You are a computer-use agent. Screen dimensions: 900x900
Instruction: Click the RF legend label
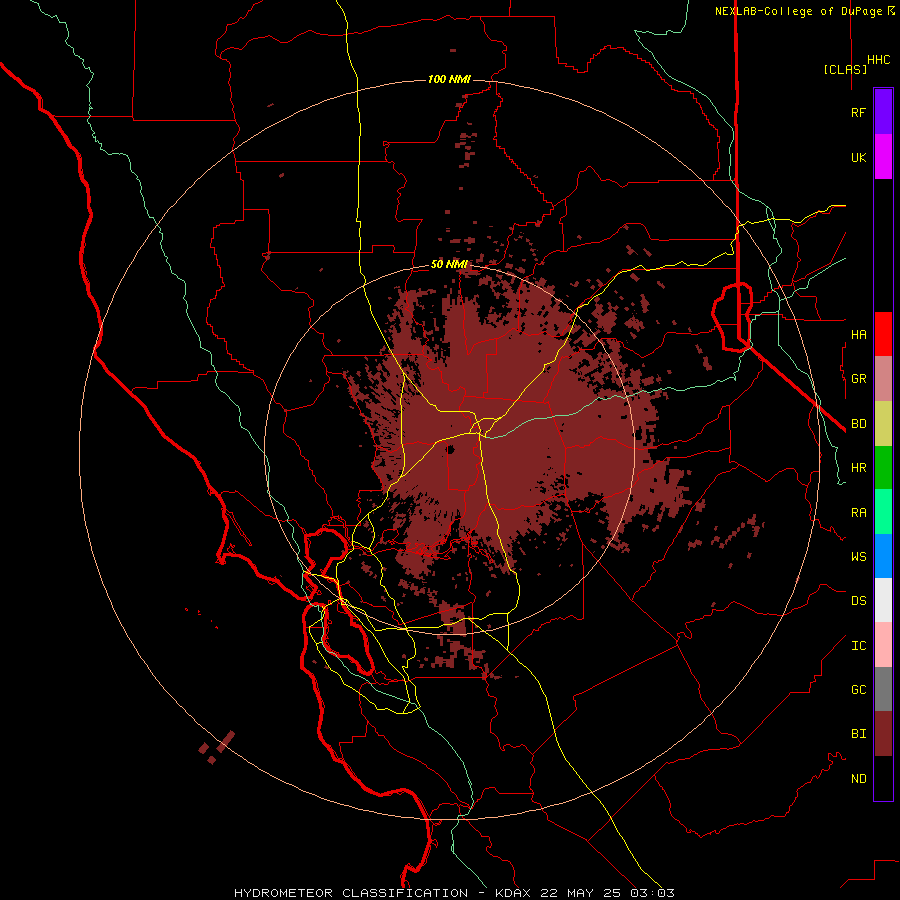pos(858,112)
